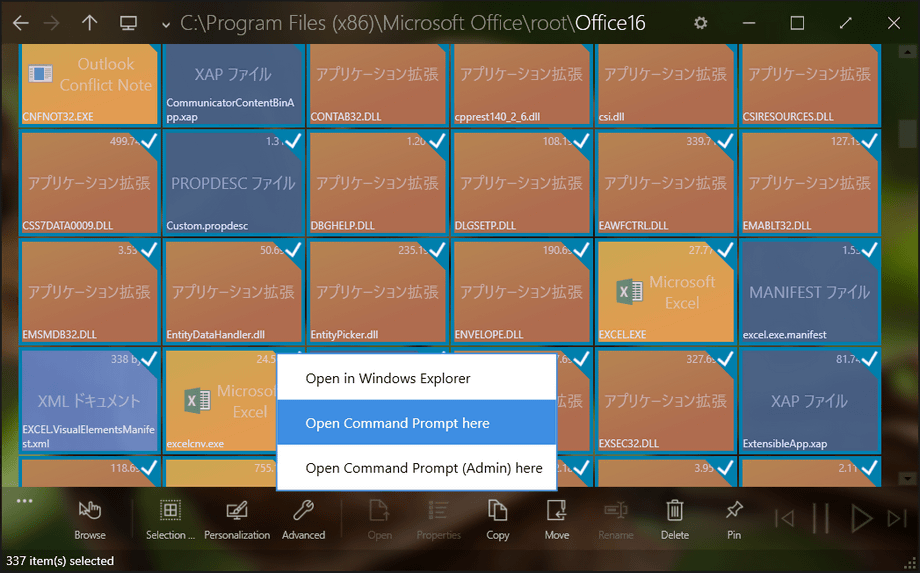Viewport: 920px width, 573px height.
Task: Go back with the left arrow
Action: pos(21,23)
